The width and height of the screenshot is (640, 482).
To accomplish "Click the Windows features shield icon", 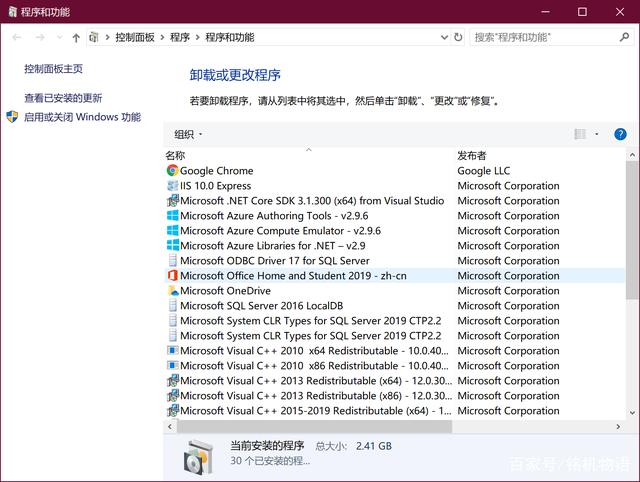I will click(x=12, y=117).
